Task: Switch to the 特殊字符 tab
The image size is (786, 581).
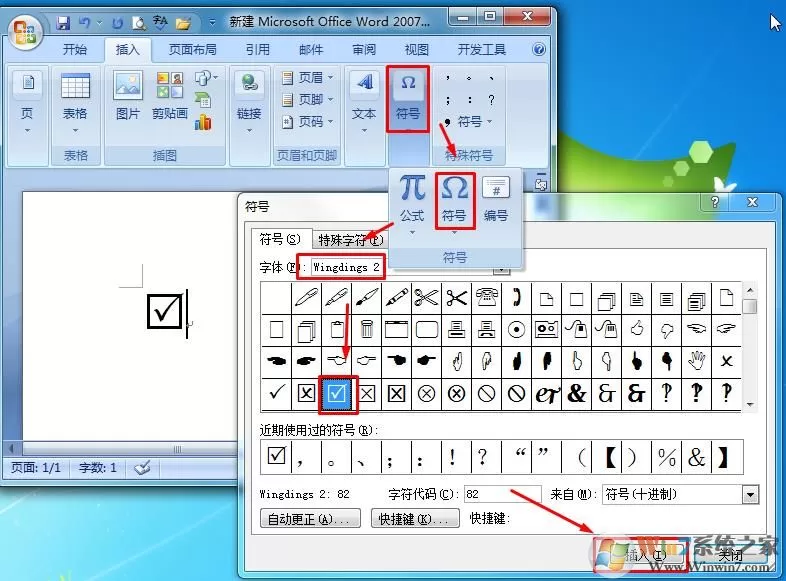Action: [x=349, y=240]
